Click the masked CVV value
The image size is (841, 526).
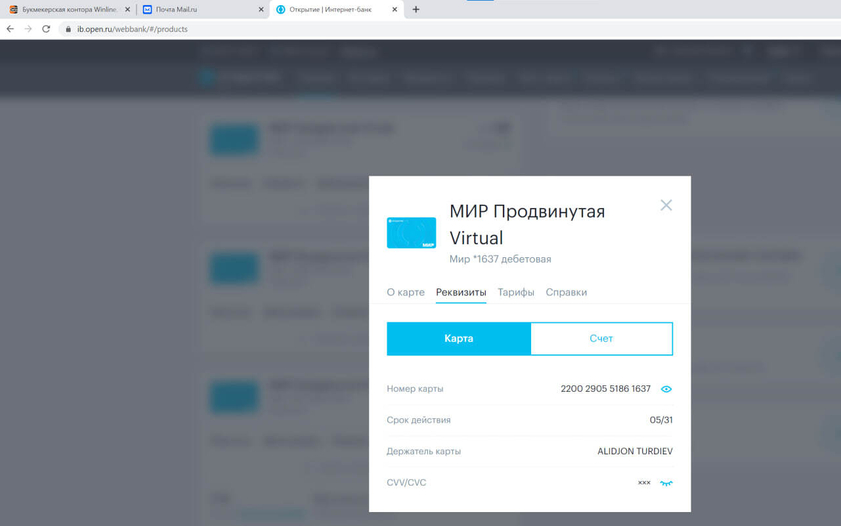point(644,483)
